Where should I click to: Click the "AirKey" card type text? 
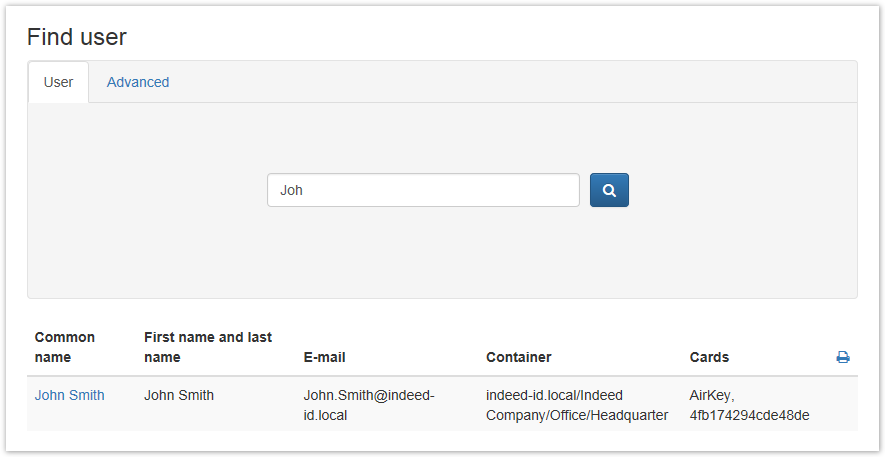(711, 395)
